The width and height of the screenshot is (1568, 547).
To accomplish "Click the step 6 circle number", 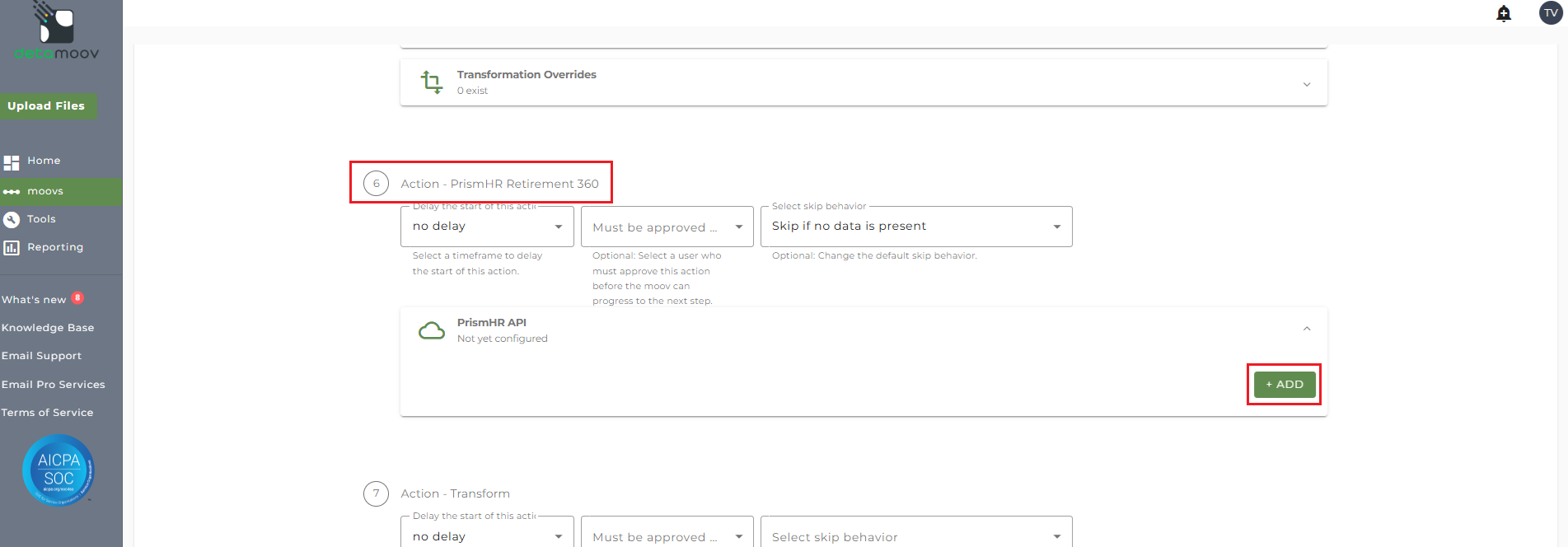I will [377, 184].
